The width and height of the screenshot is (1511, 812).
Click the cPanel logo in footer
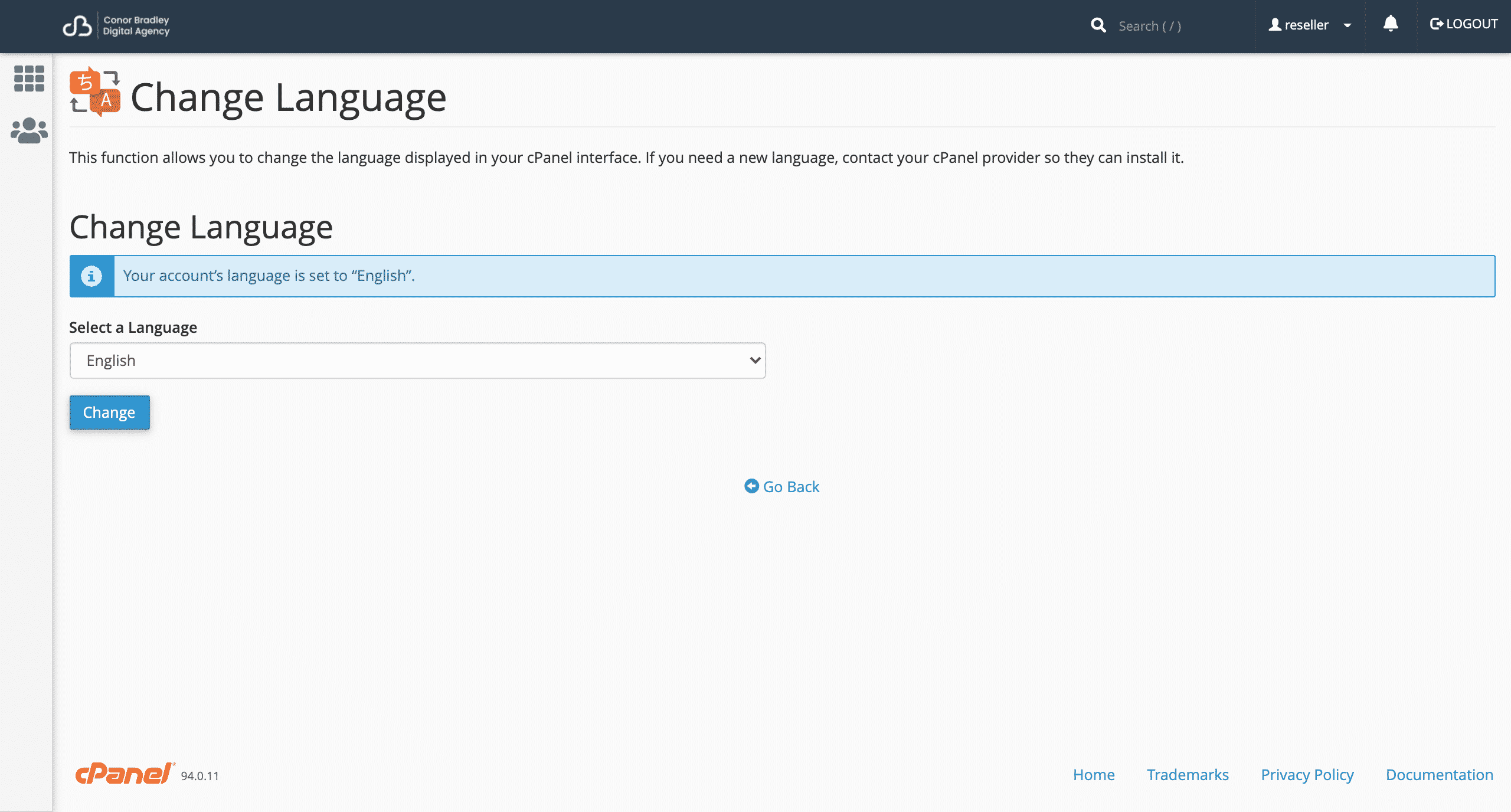point(125,773)
